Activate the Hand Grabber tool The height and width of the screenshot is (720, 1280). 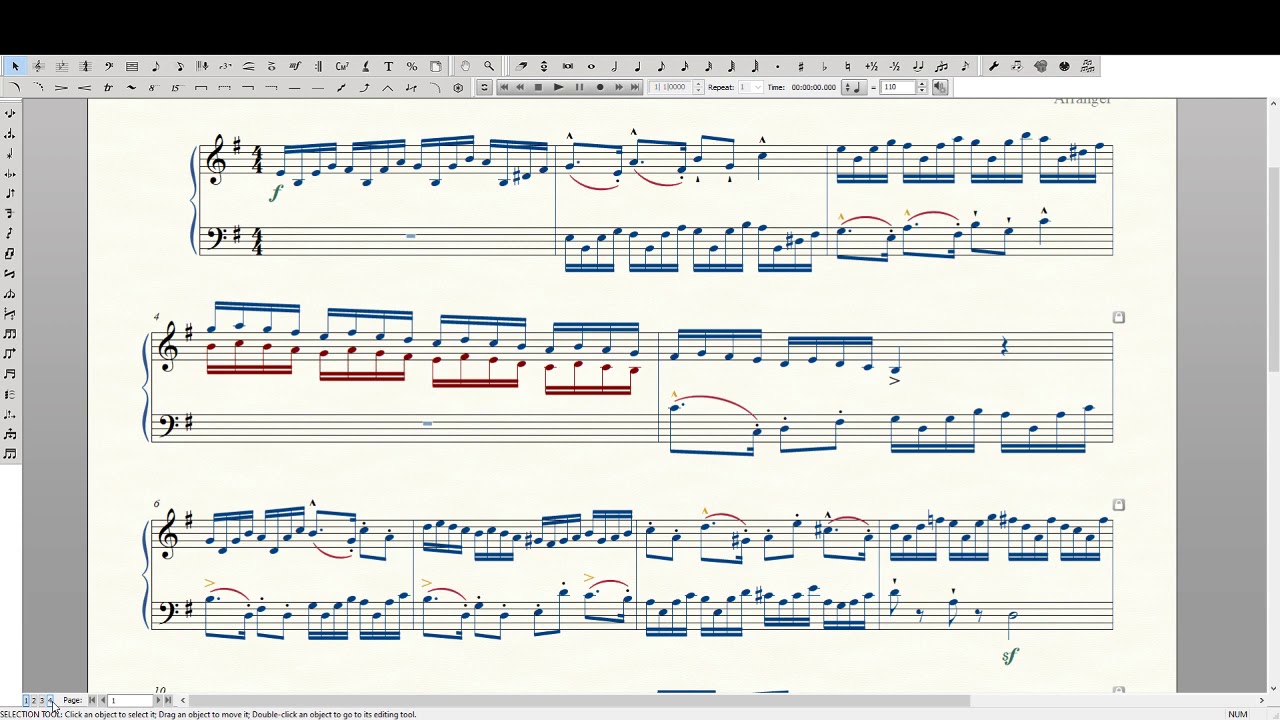tap(466, 66)
